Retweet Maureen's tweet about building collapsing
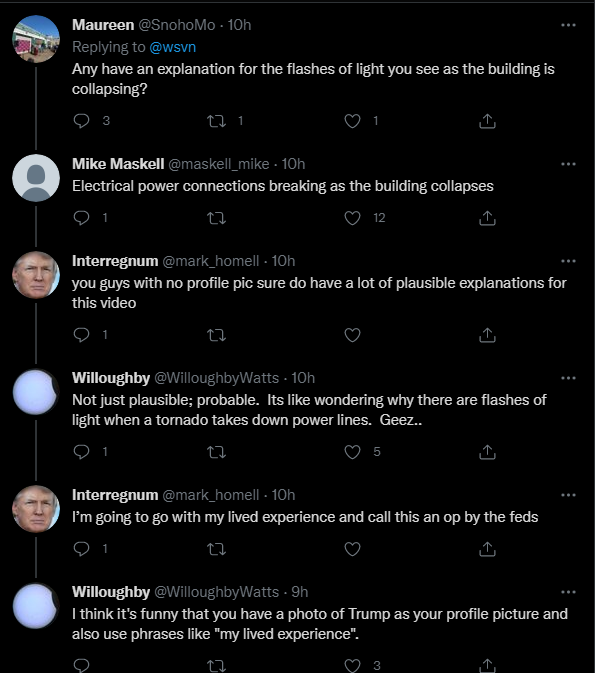Viewport: 595px width, 673px height. 216,121
